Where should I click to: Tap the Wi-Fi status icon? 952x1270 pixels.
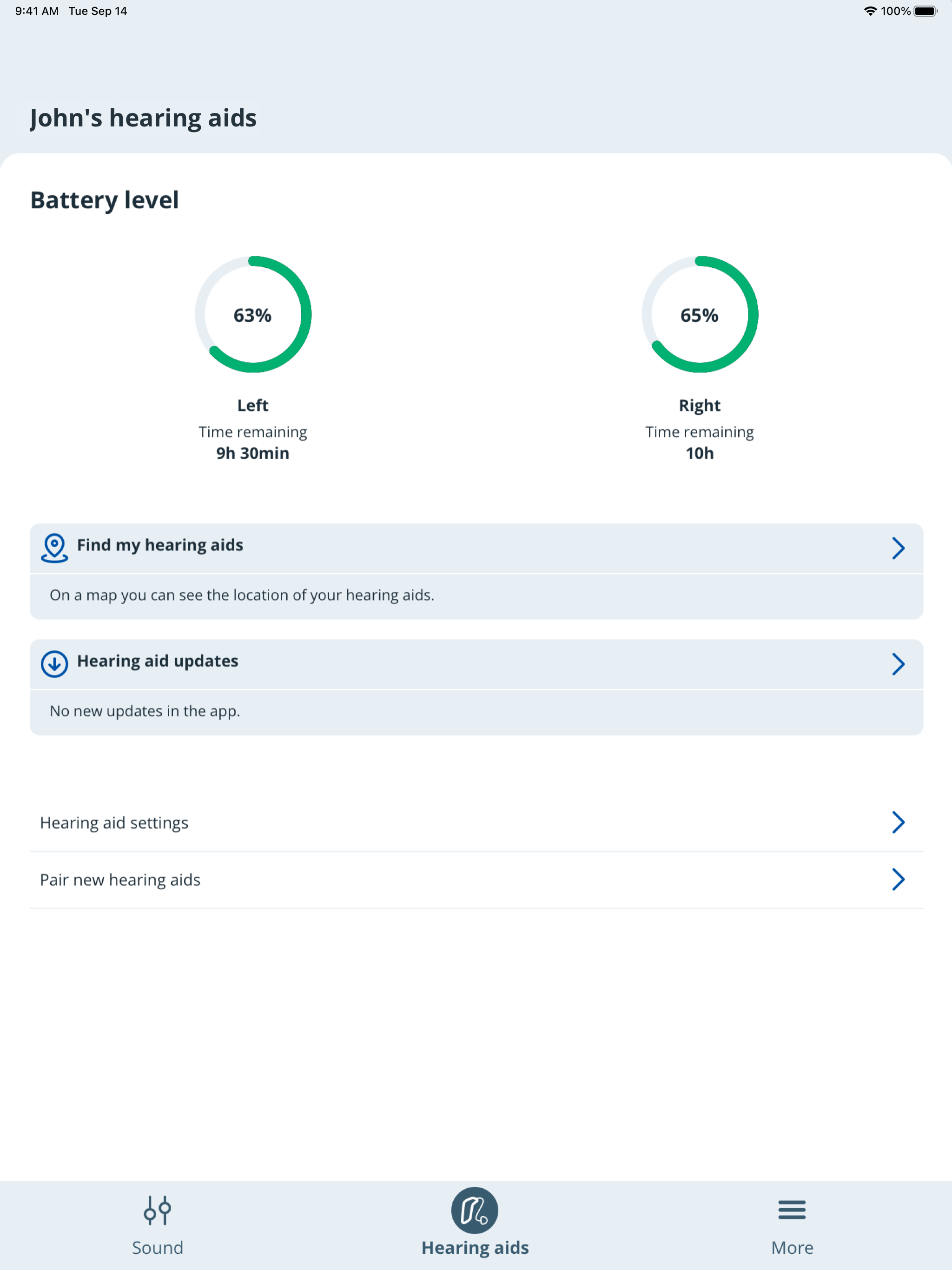tap(870, 11)
